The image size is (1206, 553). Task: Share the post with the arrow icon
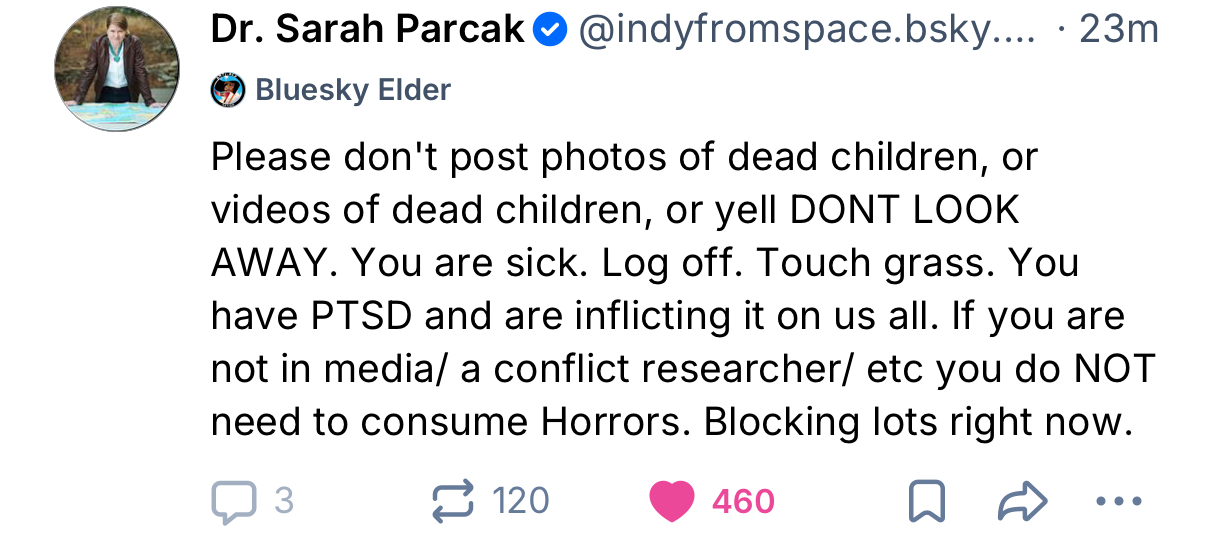tap(1021, 501)
